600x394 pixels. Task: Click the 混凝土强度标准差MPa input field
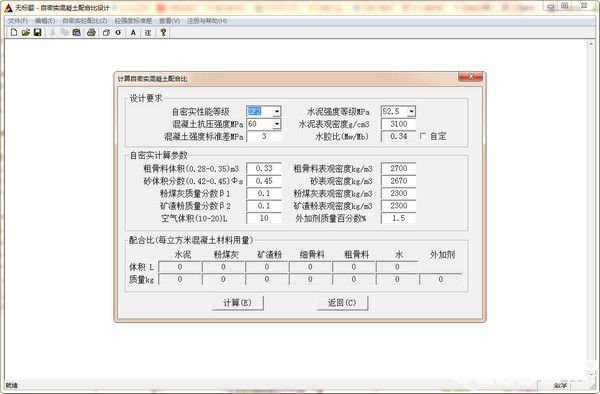(x=264, y=136)
